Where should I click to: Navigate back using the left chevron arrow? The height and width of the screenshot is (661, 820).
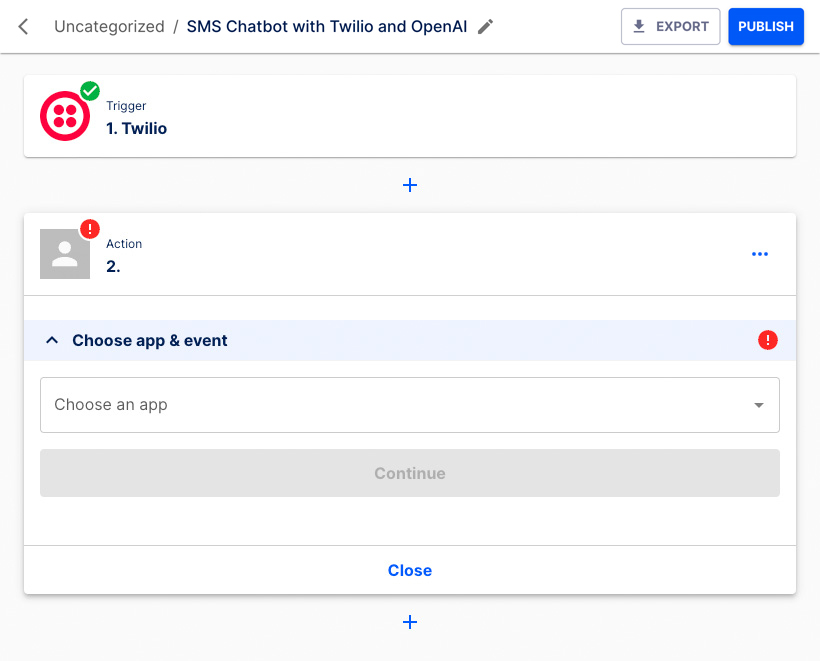(22, 26)
